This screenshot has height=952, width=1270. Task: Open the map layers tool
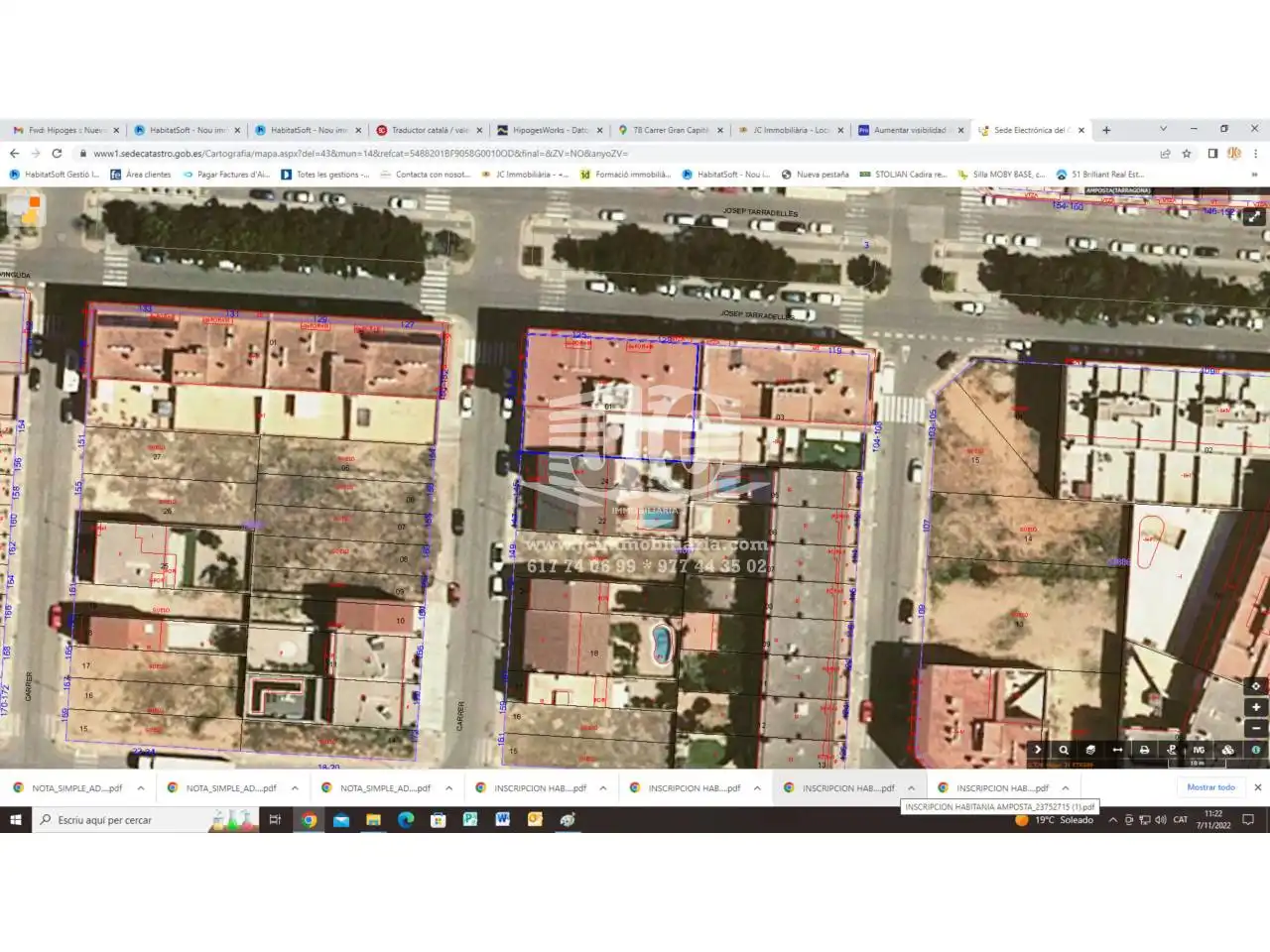[1090, 750]
